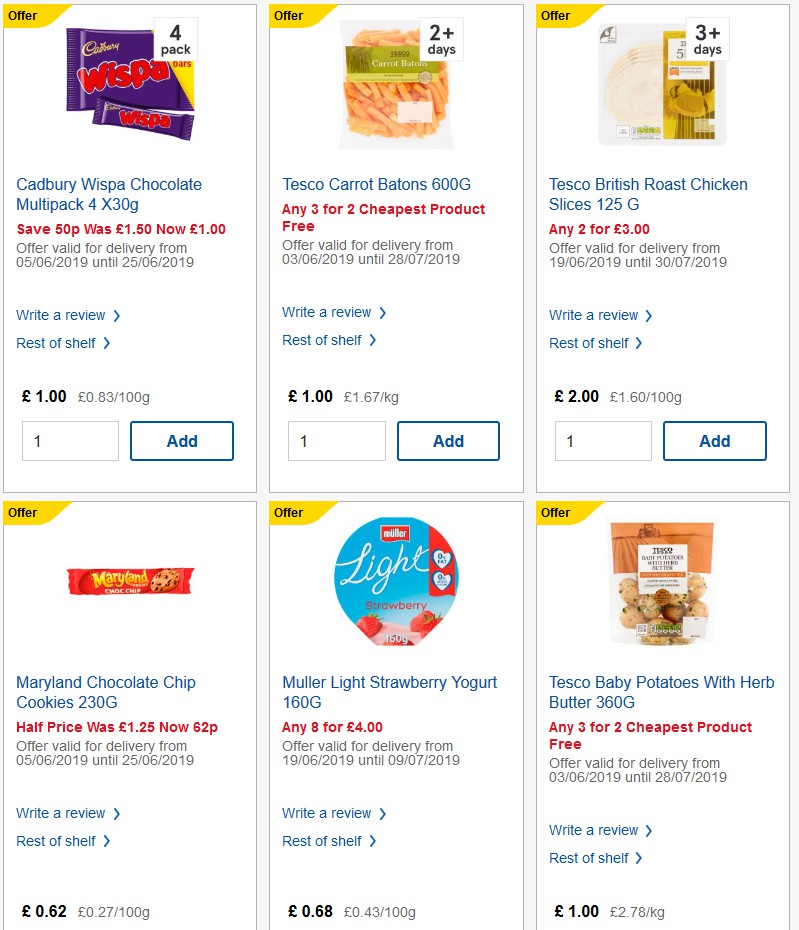
Task: Expand the Wispa Write a review chevron
Action: pos(117,315)
